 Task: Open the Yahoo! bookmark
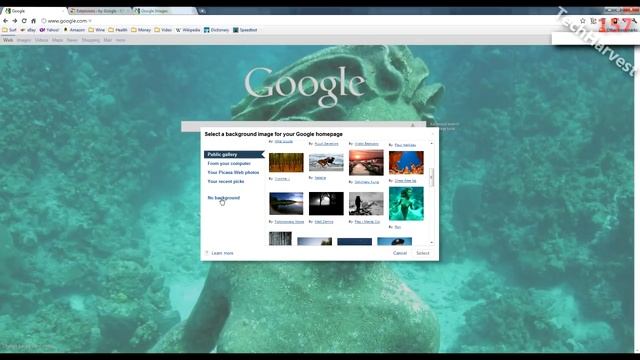(x=49, y=30)
